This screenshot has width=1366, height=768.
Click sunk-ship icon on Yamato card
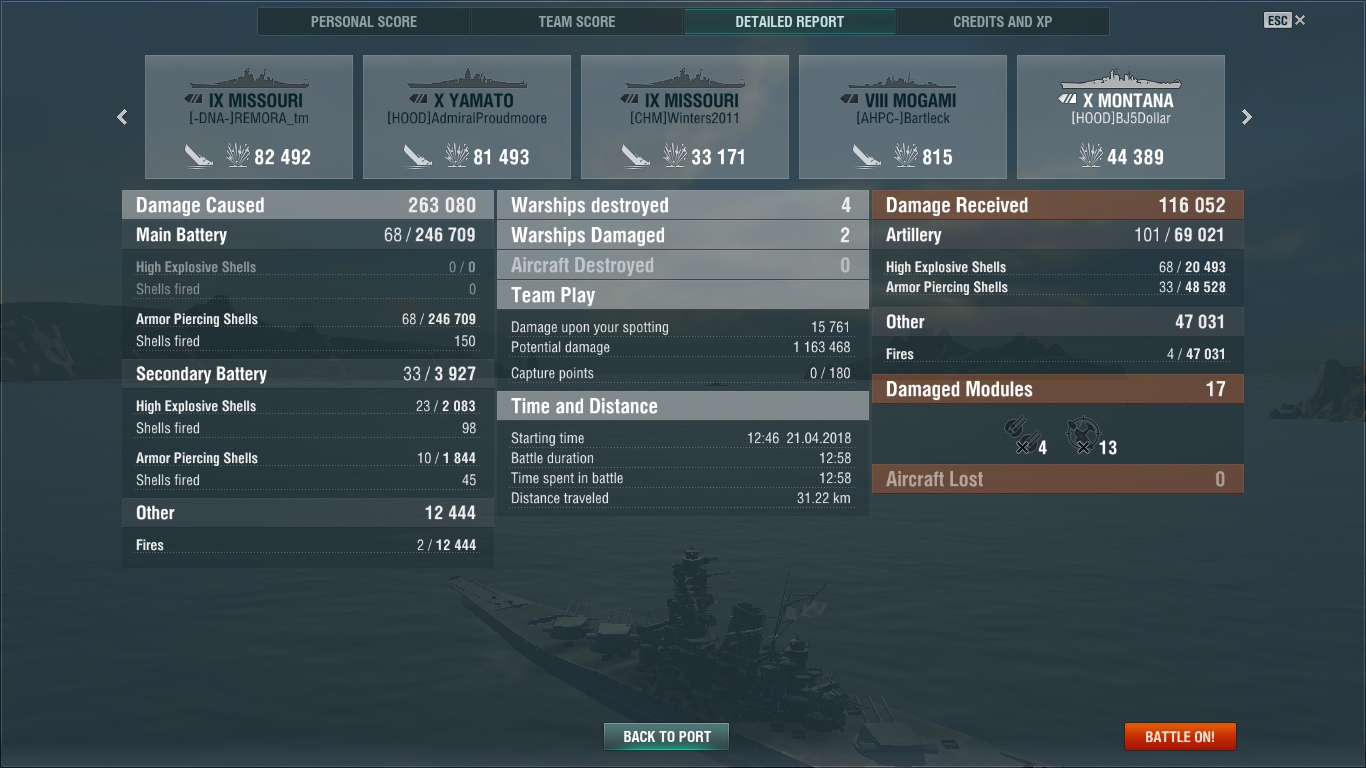point(417,155)
